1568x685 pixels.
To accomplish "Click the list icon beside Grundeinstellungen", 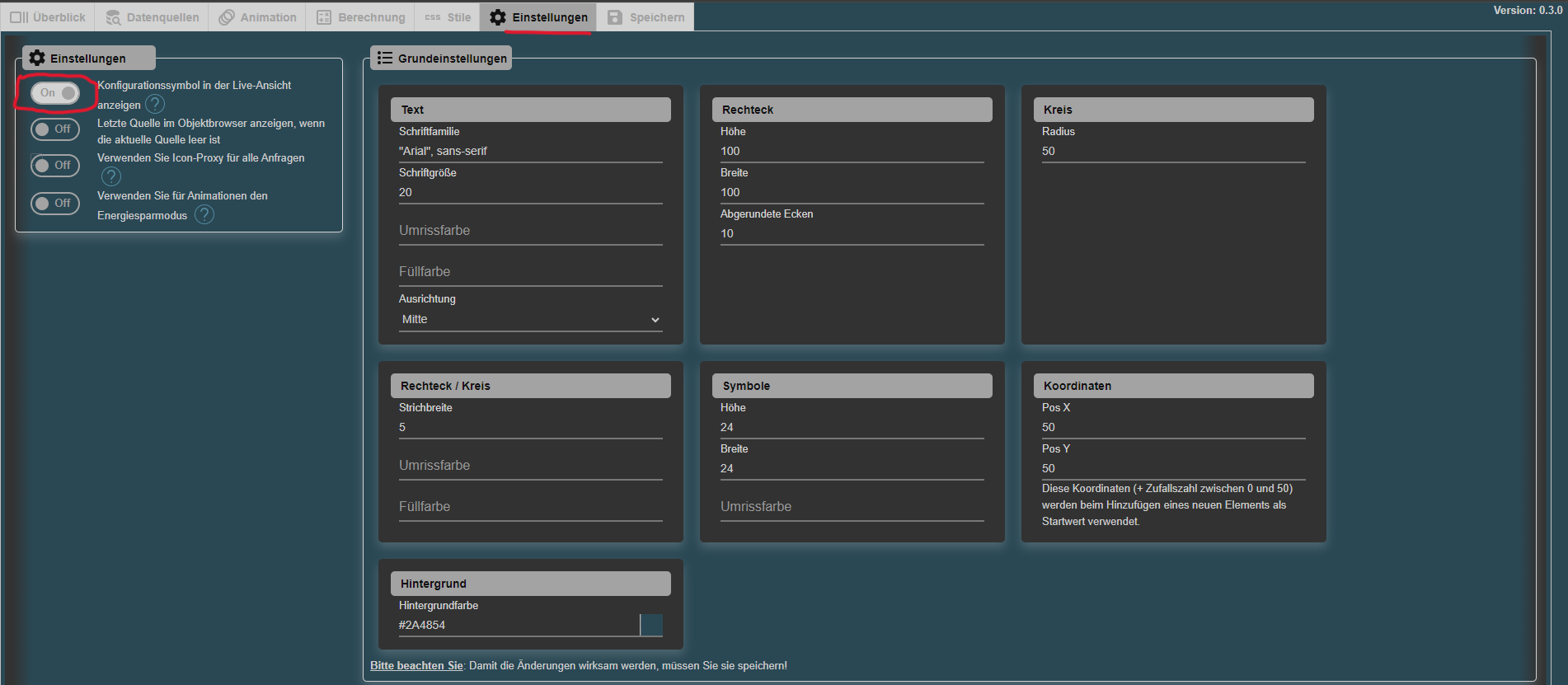I will tap(385, 58).
